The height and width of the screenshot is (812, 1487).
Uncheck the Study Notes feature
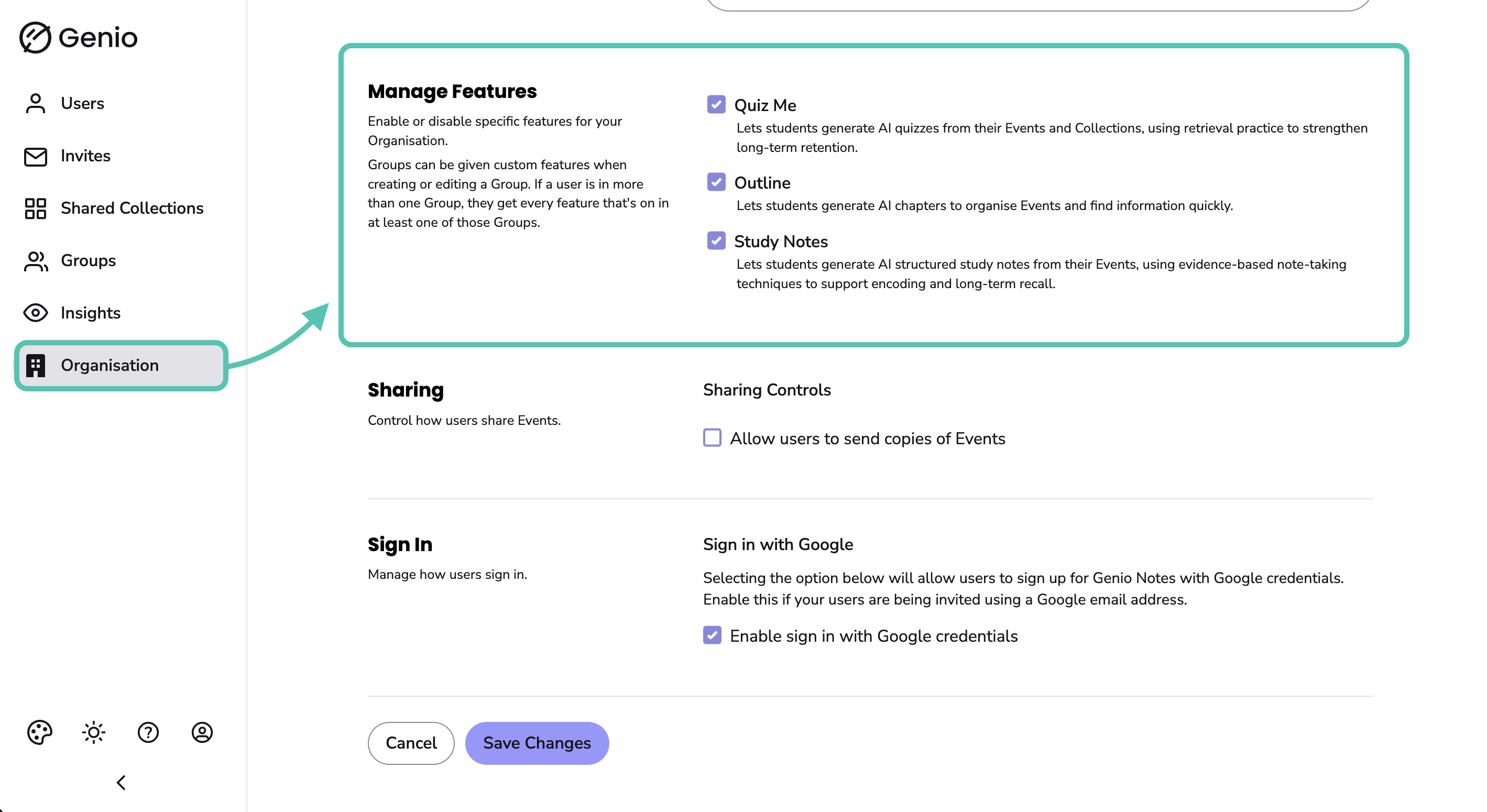click(716, 240)
